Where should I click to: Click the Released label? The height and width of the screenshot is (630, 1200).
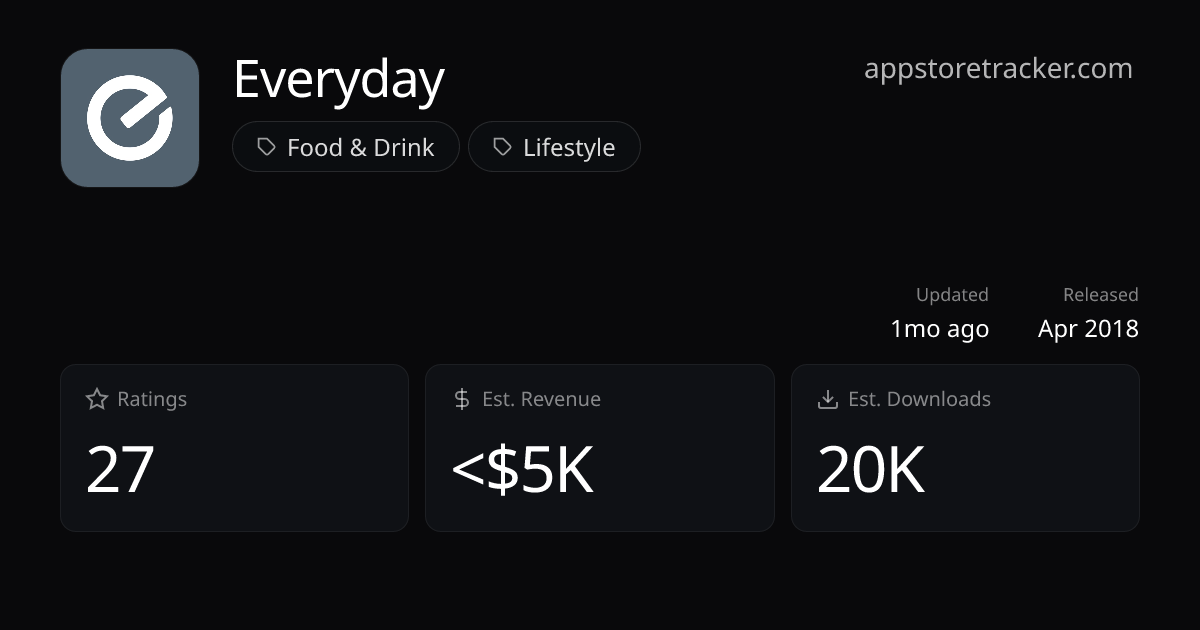click(1100, 295)
